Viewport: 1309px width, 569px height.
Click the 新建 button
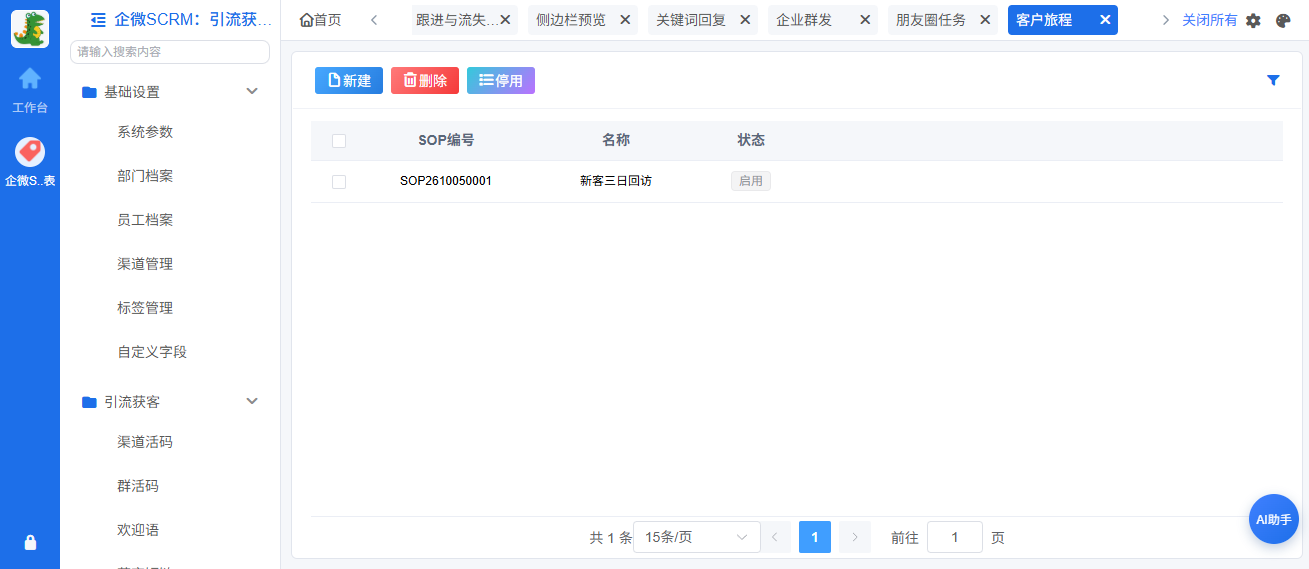click(x=349, y=81)
